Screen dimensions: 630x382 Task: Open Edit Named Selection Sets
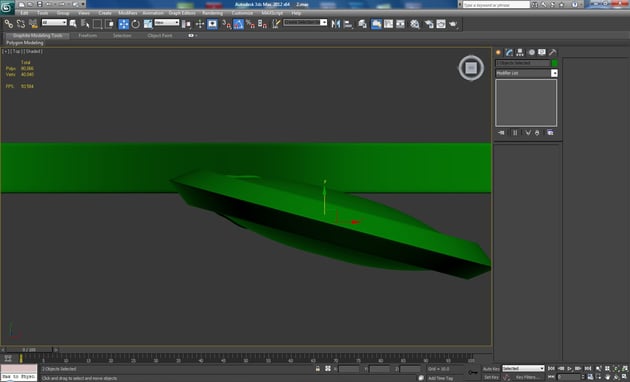(276, 24)
